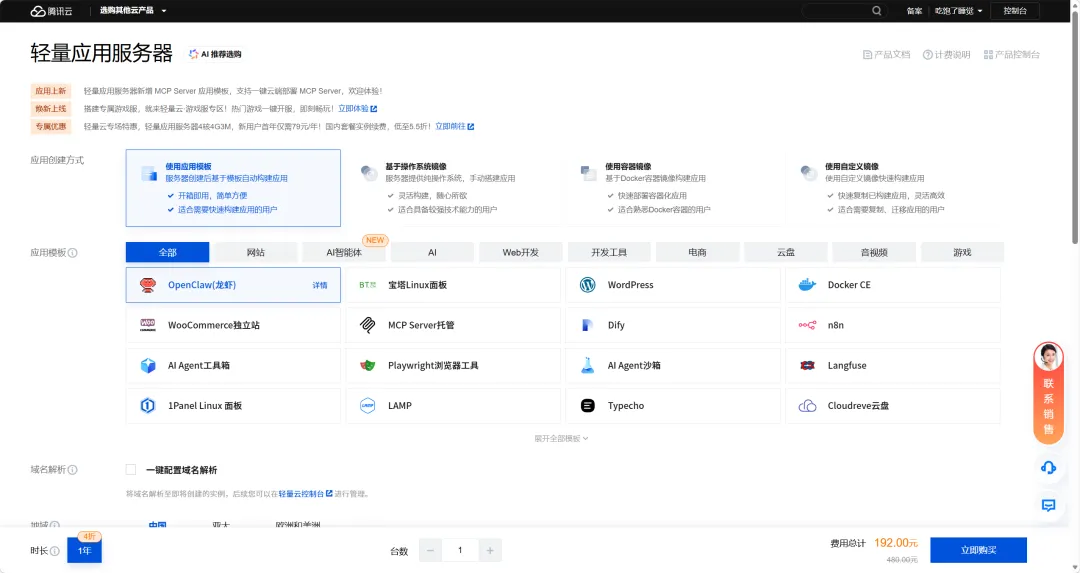Choose the MCP Server托管 icon
Screen dimensions: 1080x573
point(368,325)
